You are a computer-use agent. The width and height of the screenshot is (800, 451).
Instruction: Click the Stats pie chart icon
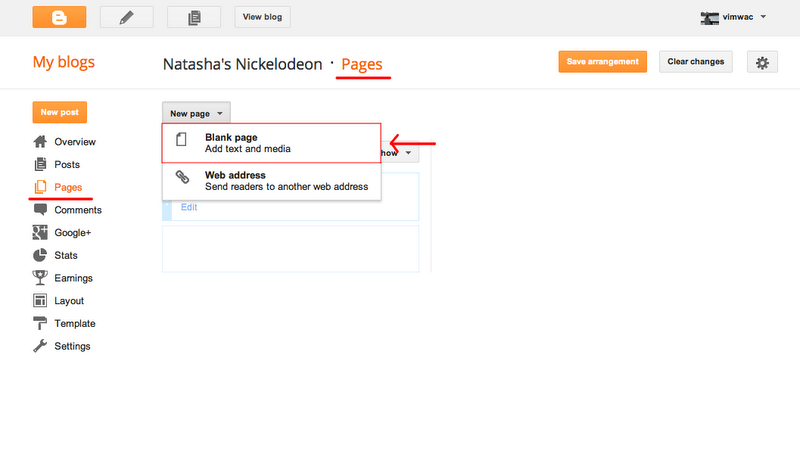pyautogui.click(x=40, y=255)
